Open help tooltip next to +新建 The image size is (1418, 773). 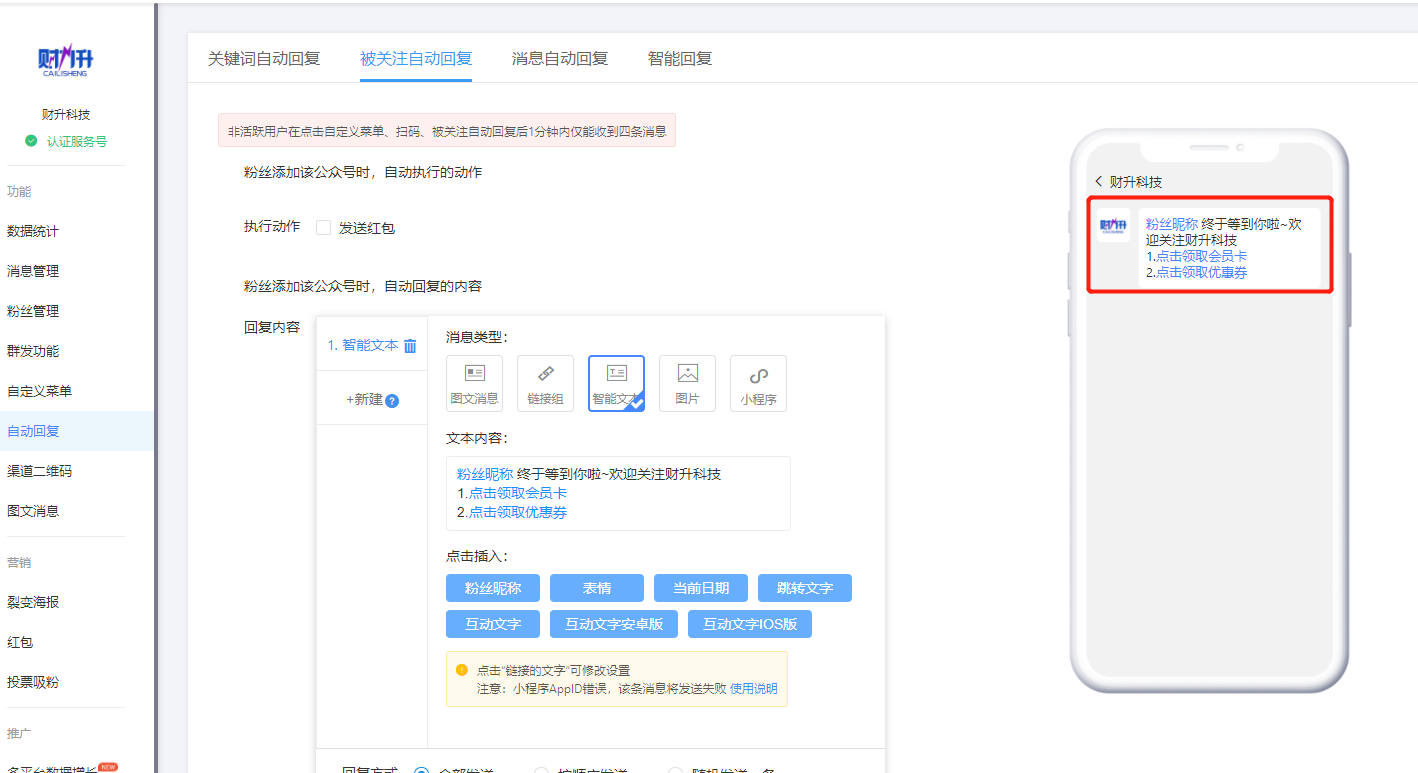392,401
